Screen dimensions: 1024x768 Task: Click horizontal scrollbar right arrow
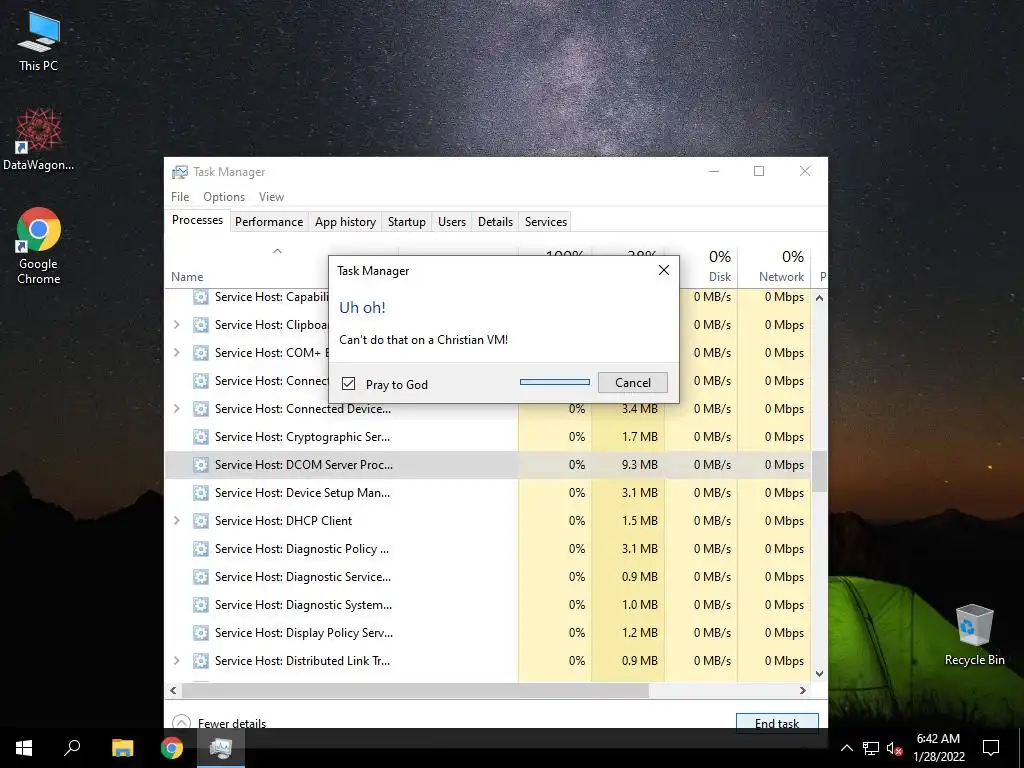(x=803, y=690)
